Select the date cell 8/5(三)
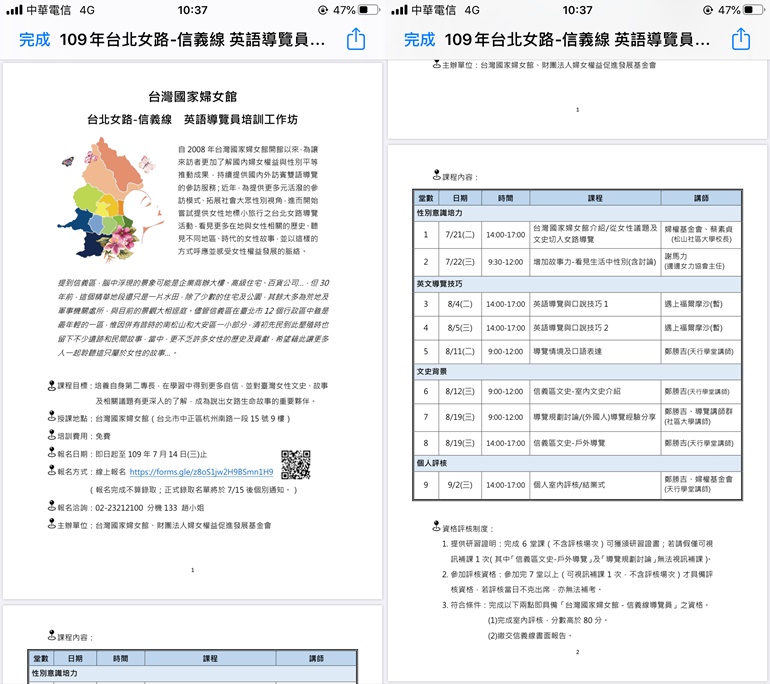 [x=460, y=328]
